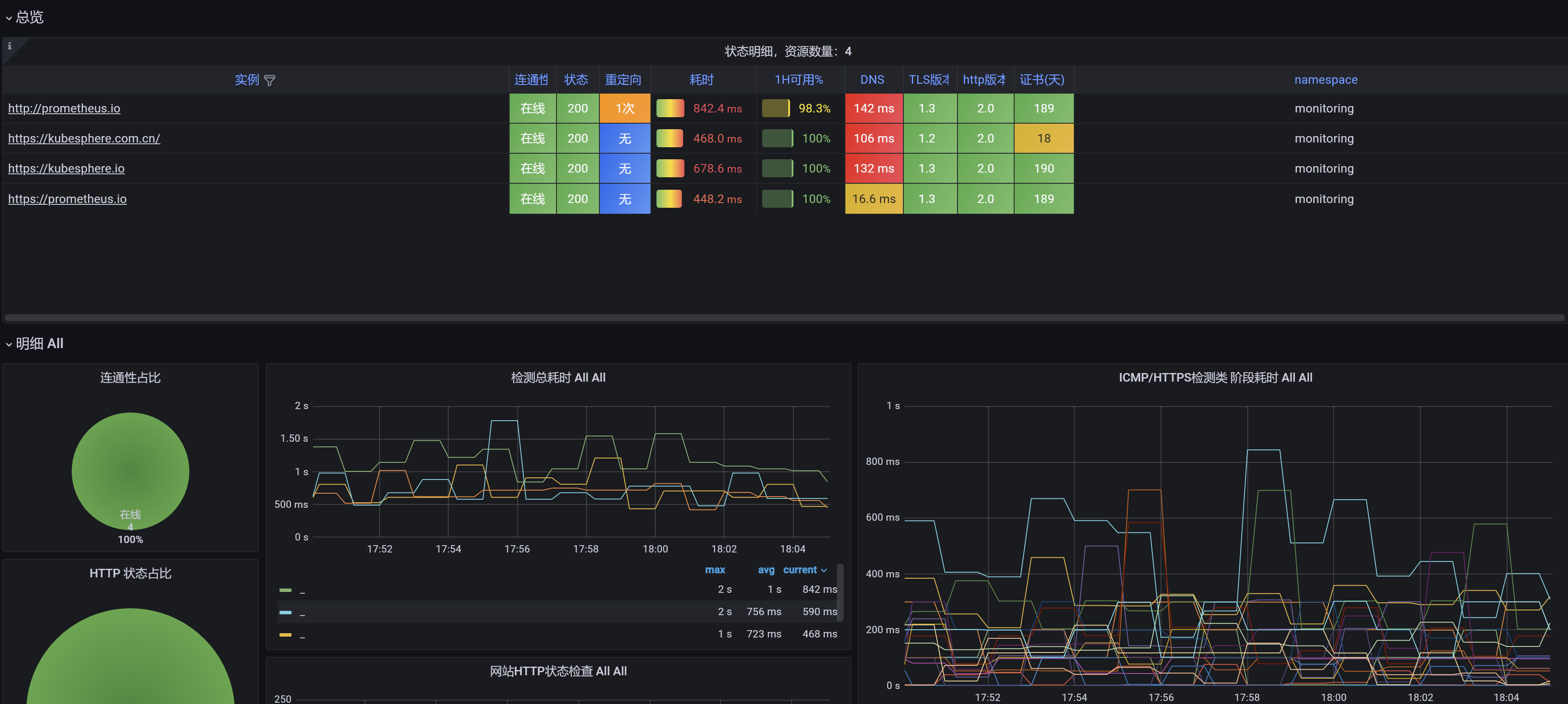Viewport: 1568px width, 704px height.
Task: Click the namespace column header
Action: [x=1326, y=80]
